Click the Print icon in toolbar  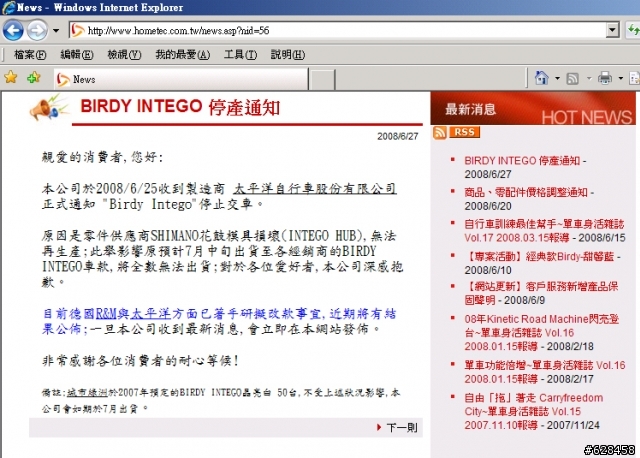tap(605, 78)
